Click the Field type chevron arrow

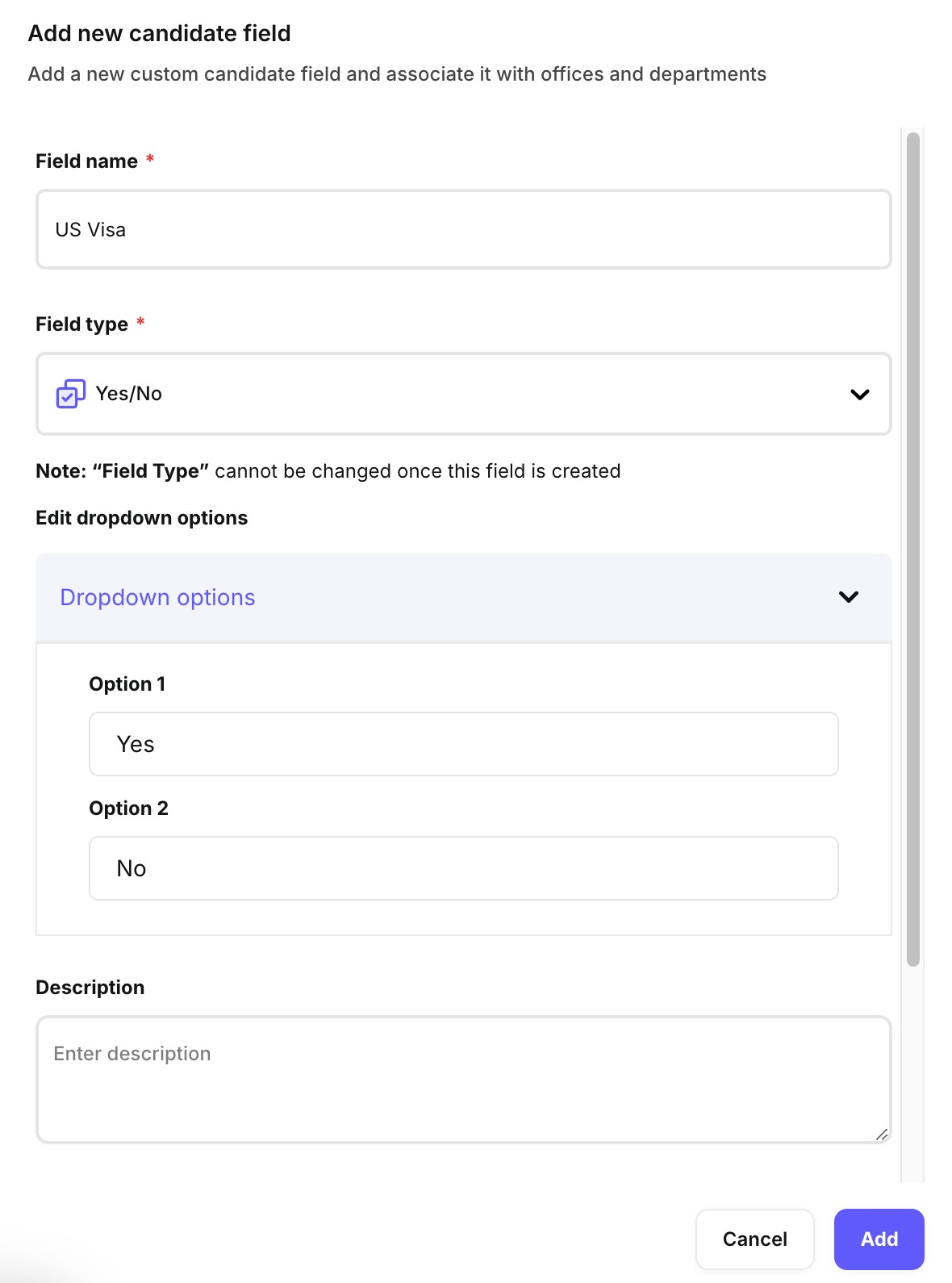(x=859, y=395)
